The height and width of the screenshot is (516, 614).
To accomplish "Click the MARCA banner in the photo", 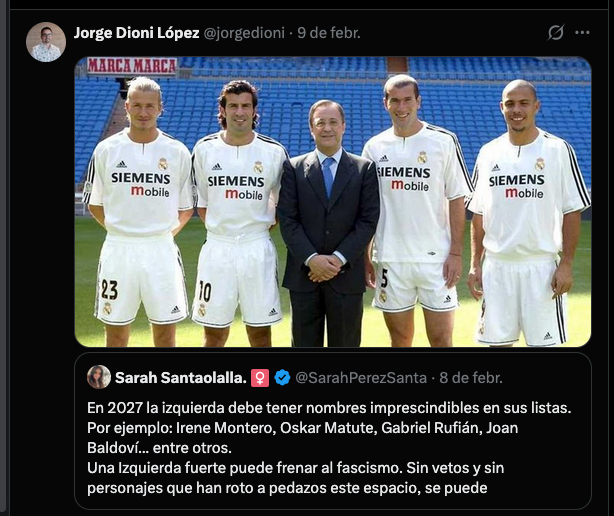I will pos(132,66).
